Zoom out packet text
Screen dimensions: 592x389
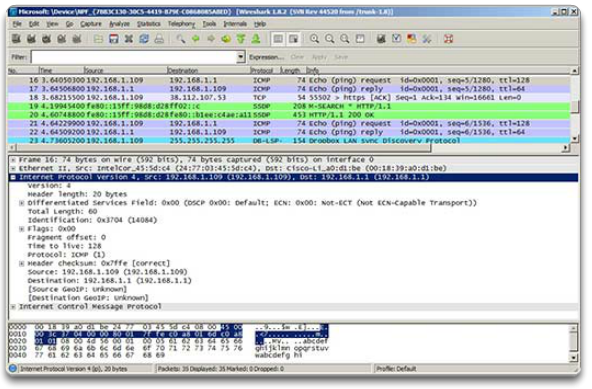pos(330,39)
